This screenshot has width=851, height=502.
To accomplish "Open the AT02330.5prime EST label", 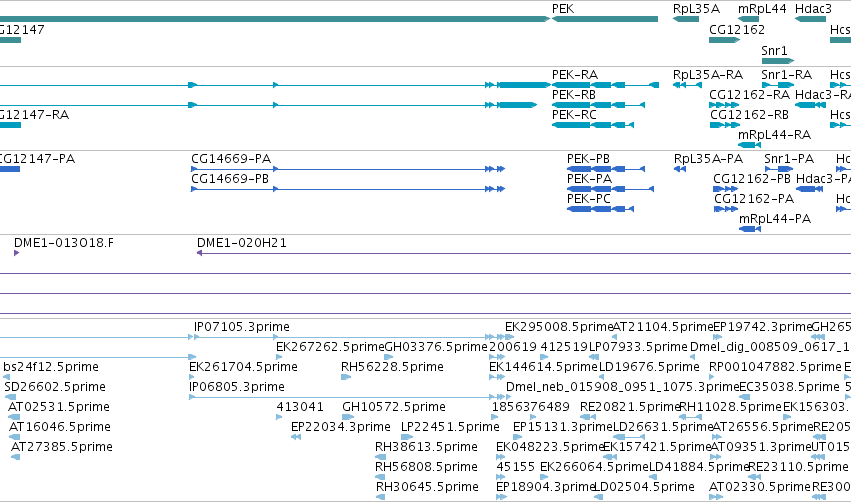I will point(760,487).
